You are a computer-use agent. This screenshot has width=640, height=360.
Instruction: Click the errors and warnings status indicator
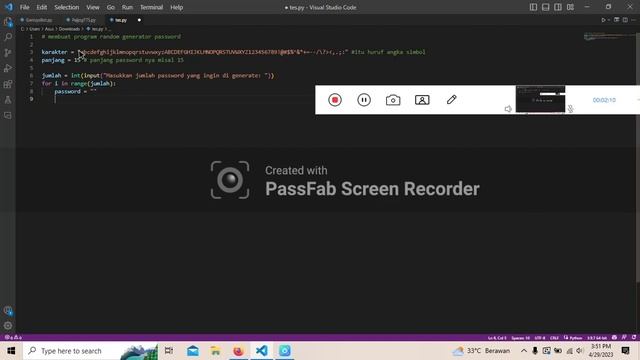13,338
